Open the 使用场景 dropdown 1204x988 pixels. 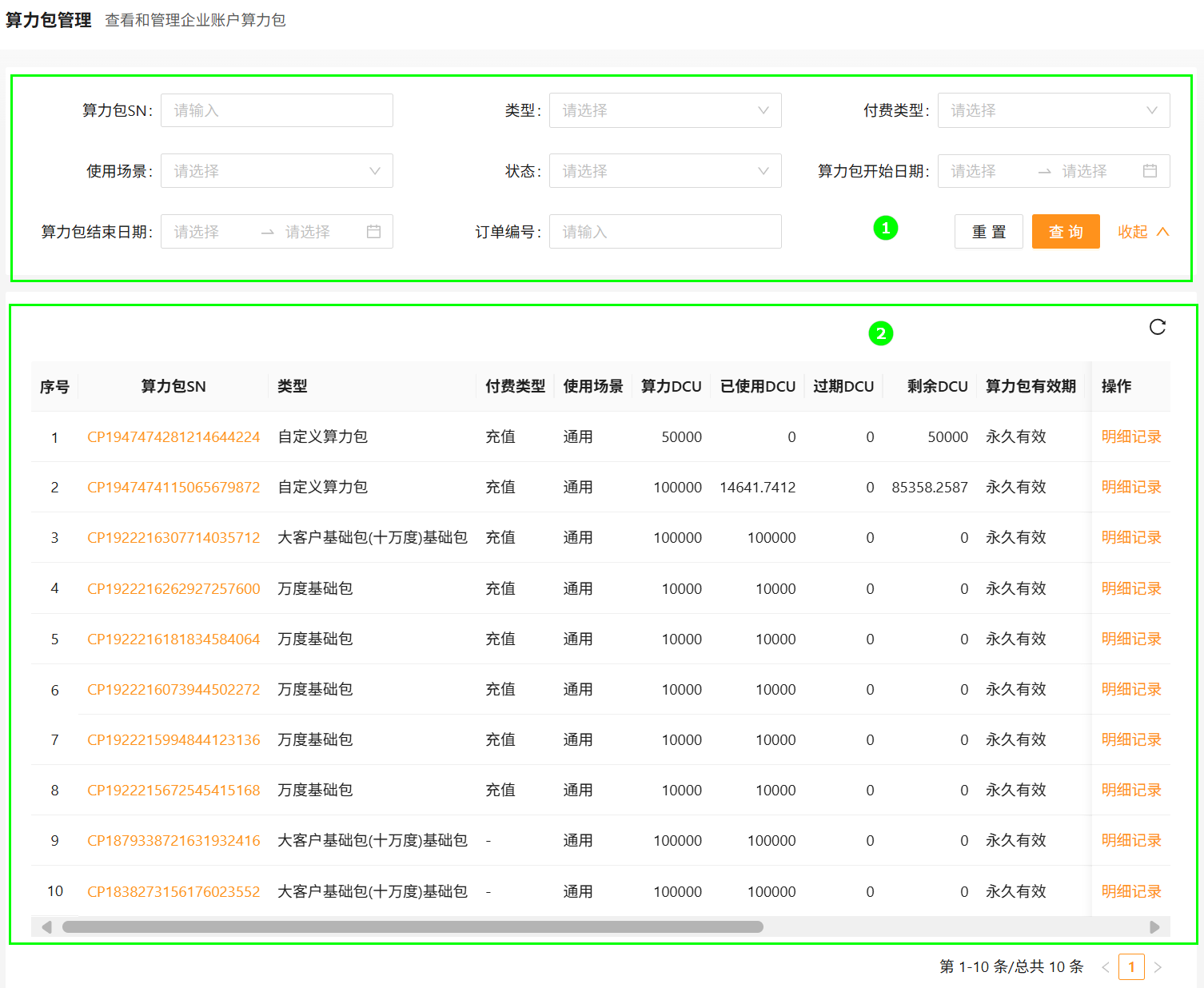(x=277, y=171)
